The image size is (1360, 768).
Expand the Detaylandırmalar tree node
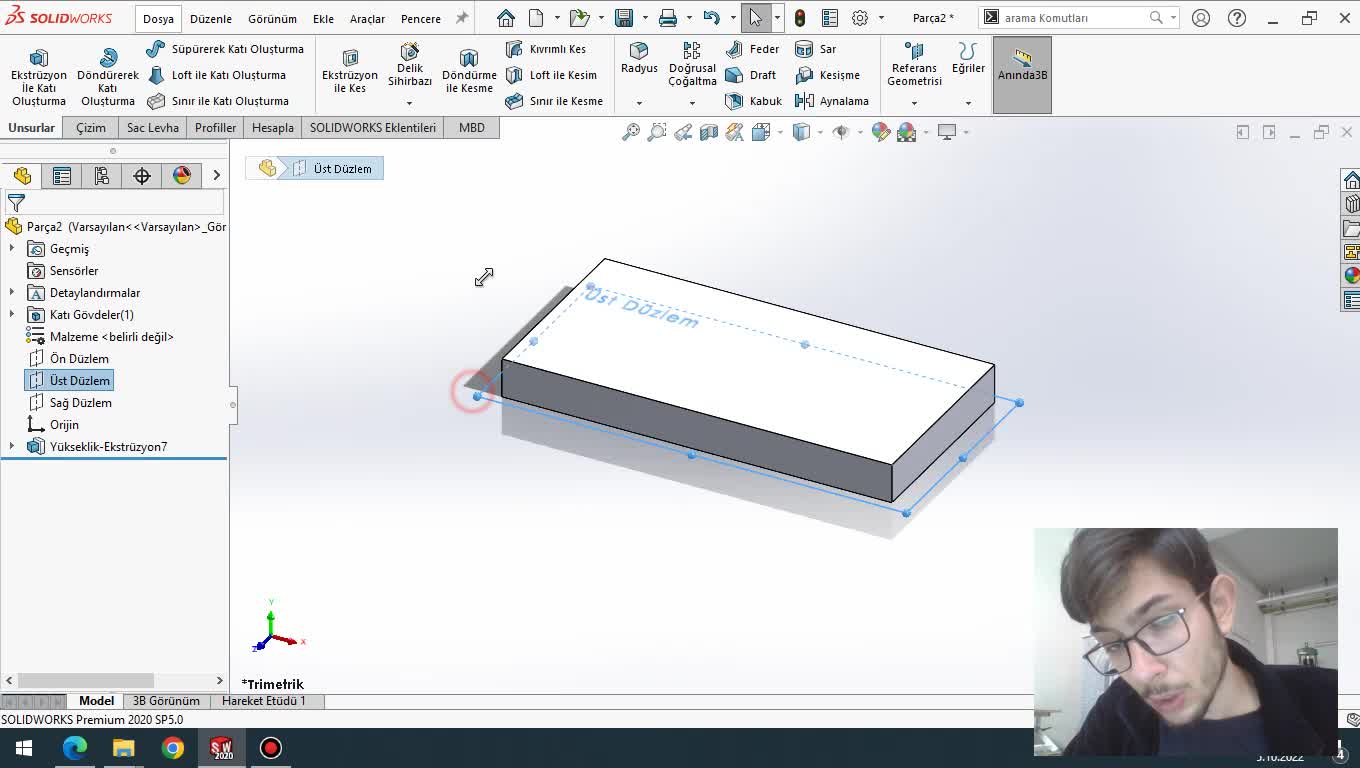point(12,292)
